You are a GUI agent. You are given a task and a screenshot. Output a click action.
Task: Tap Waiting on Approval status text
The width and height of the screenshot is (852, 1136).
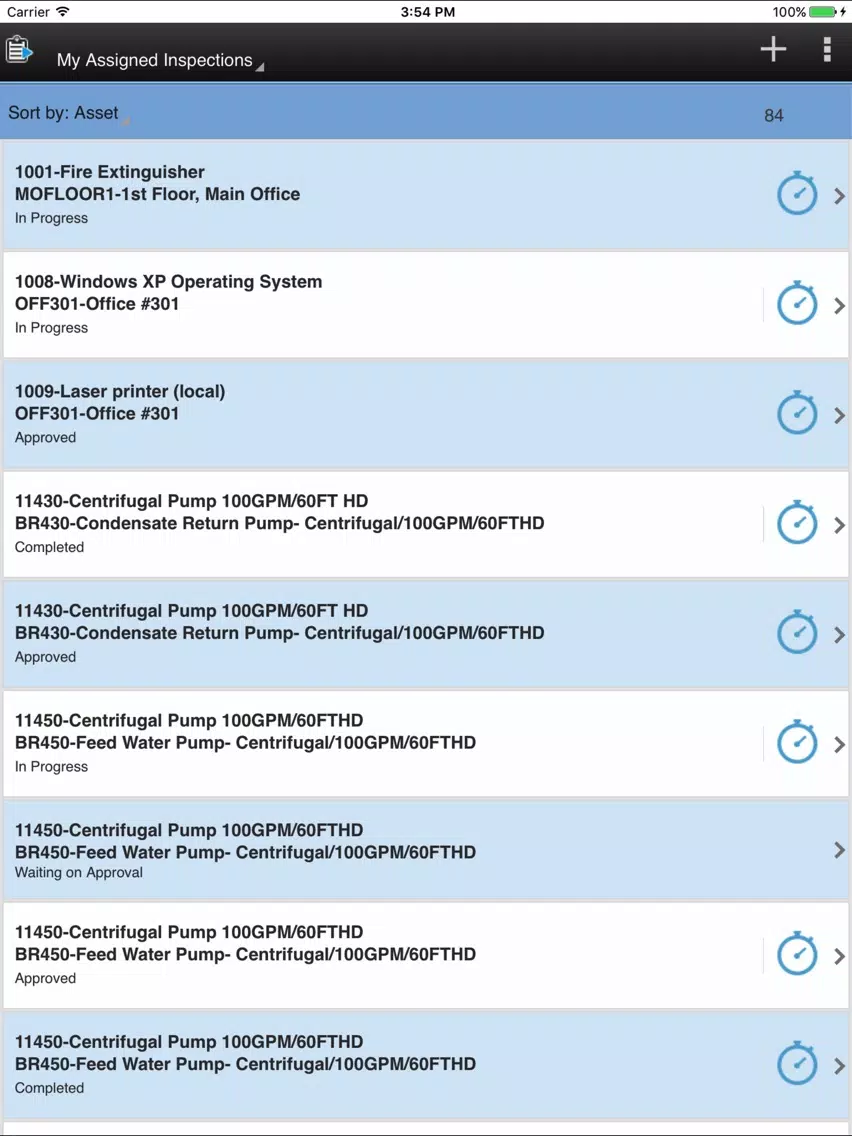[x=78, y=872]
